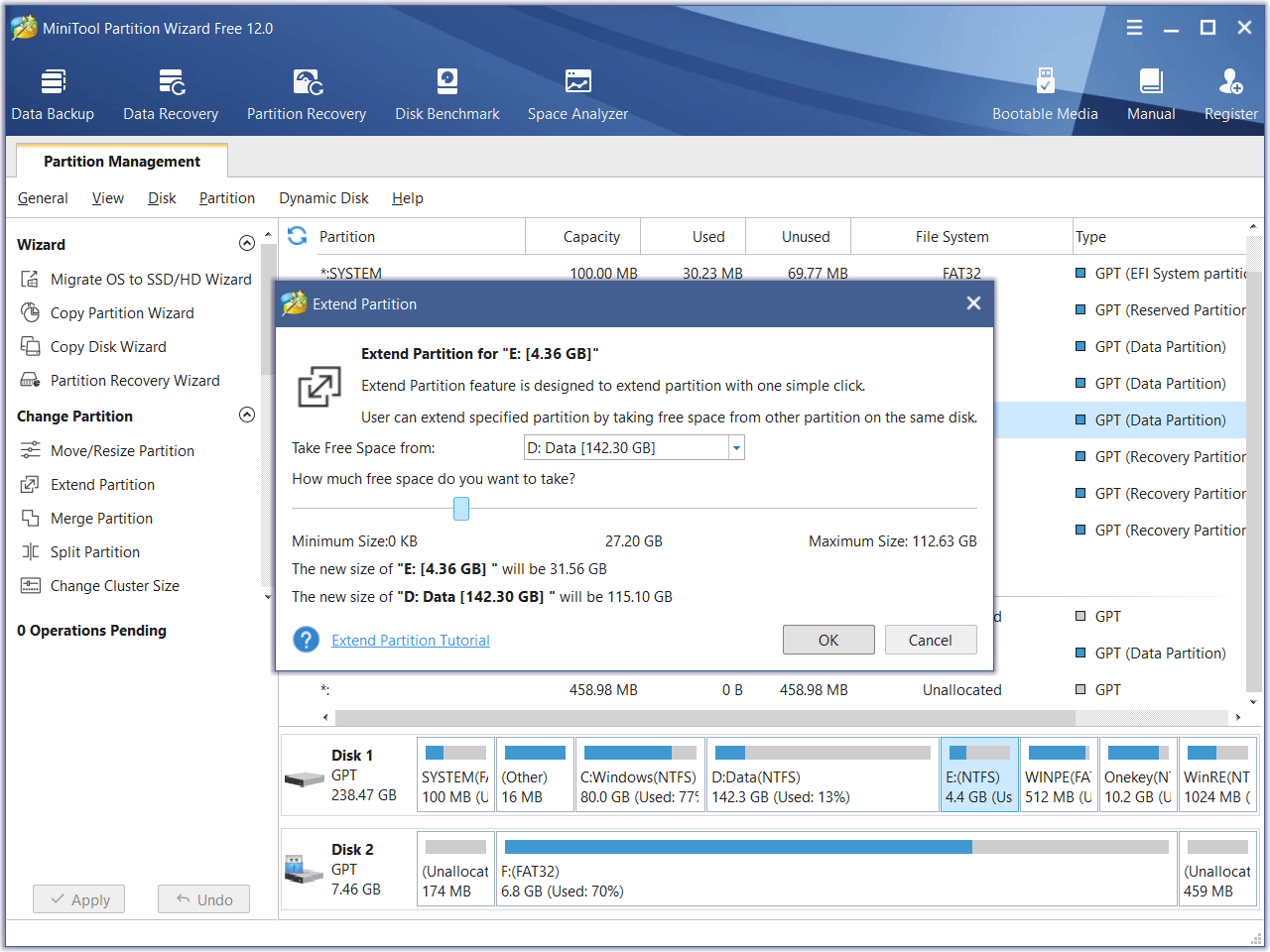Open the hamburger menu in the title bar
The image size is (1270, 952).
[x=1134, y=28]
